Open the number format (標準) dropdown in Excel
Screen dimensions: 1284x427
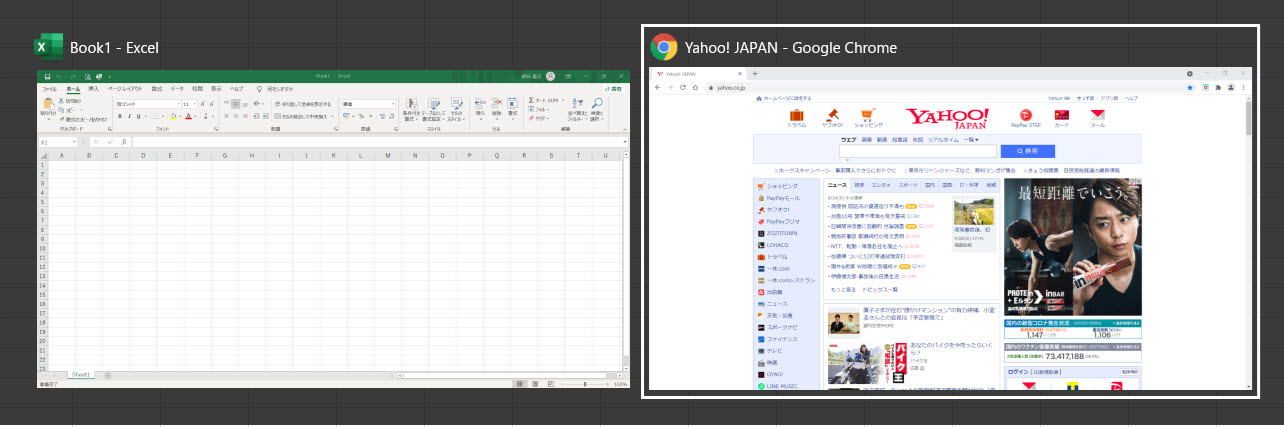click(x=391, y=104)
